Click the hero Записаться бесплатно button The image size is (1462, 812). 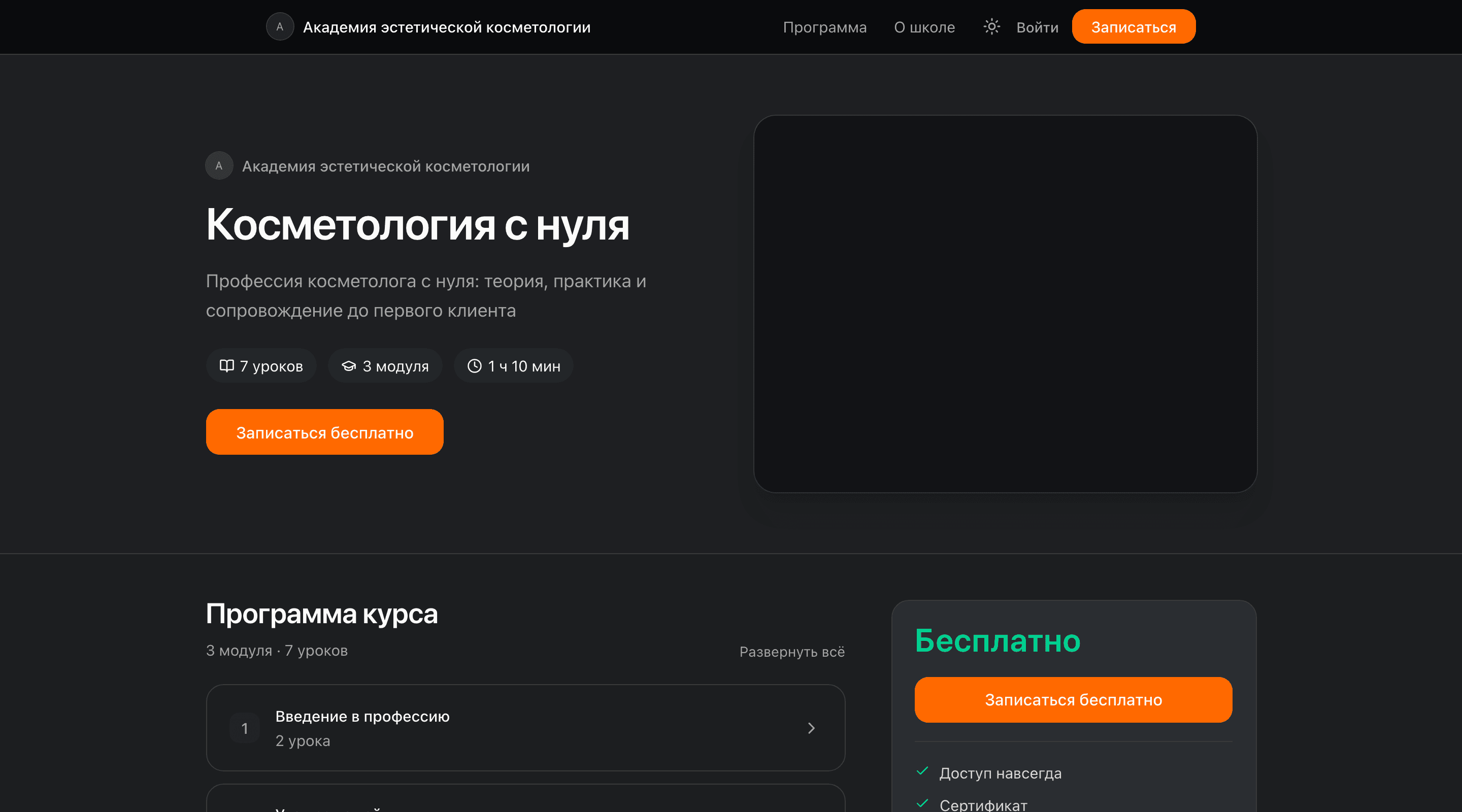pyautogui.click(x=325, y=432)
